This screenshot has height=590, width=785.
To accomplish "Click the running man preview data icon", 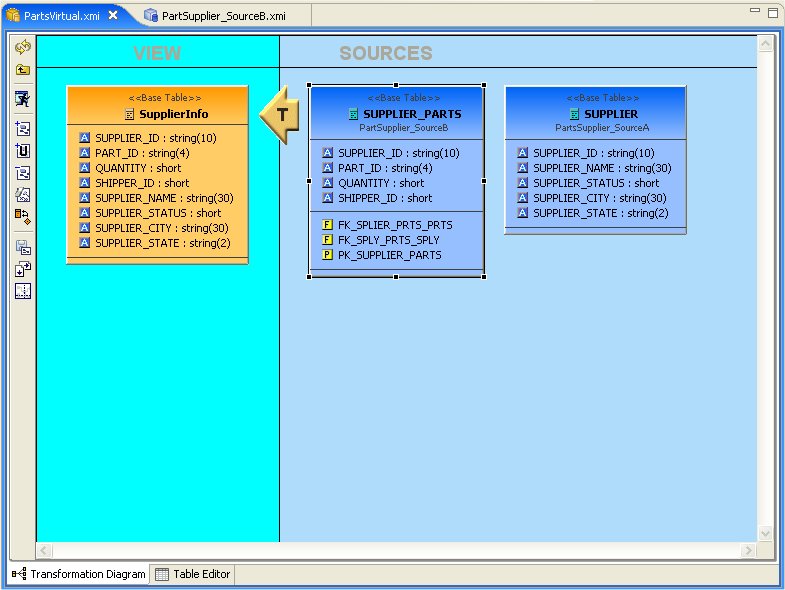I will pyautogui.click(x=23, y=99).
